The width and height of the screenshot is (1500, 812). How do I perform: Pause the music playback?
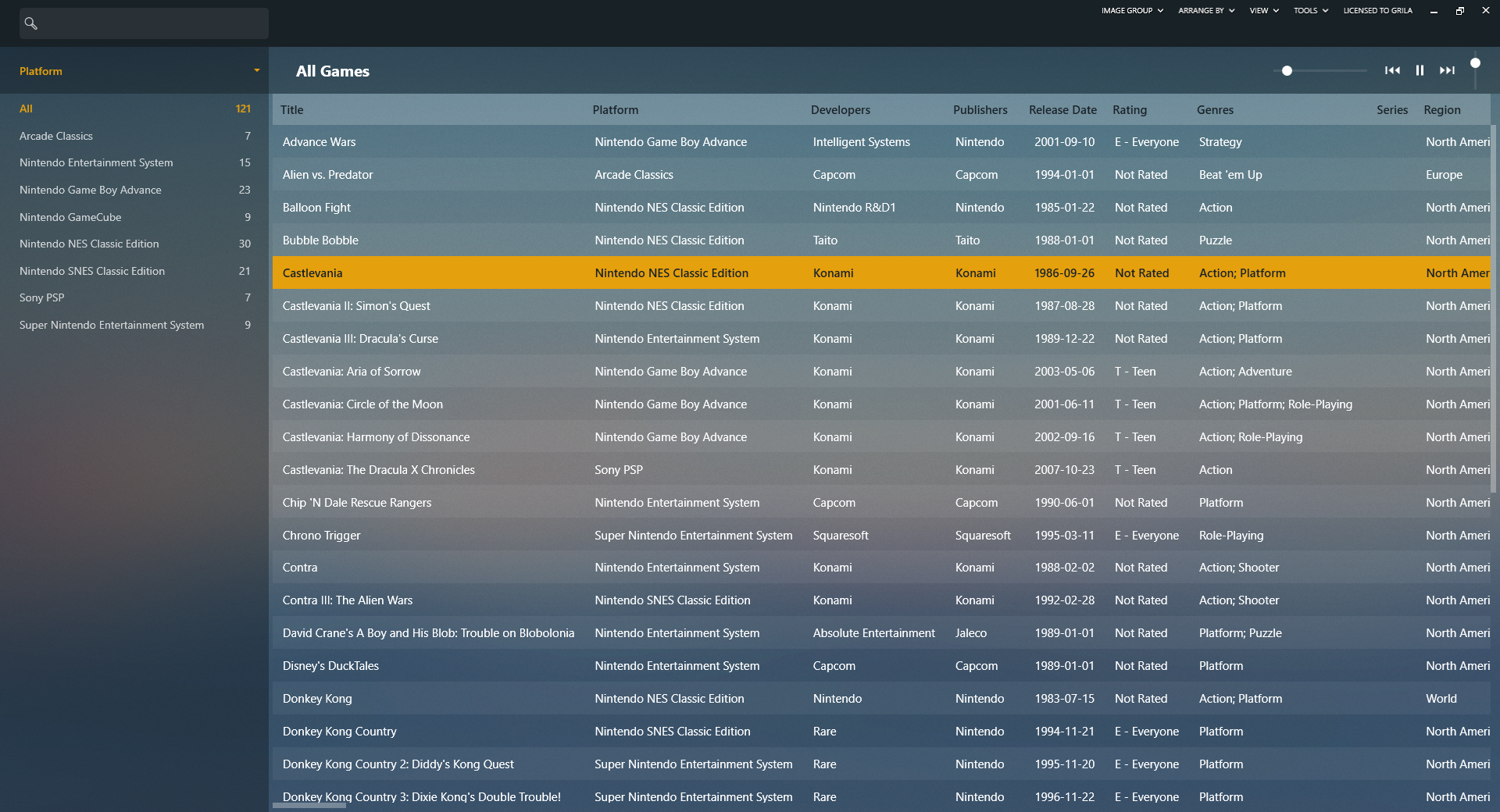tap(1420, 70)
